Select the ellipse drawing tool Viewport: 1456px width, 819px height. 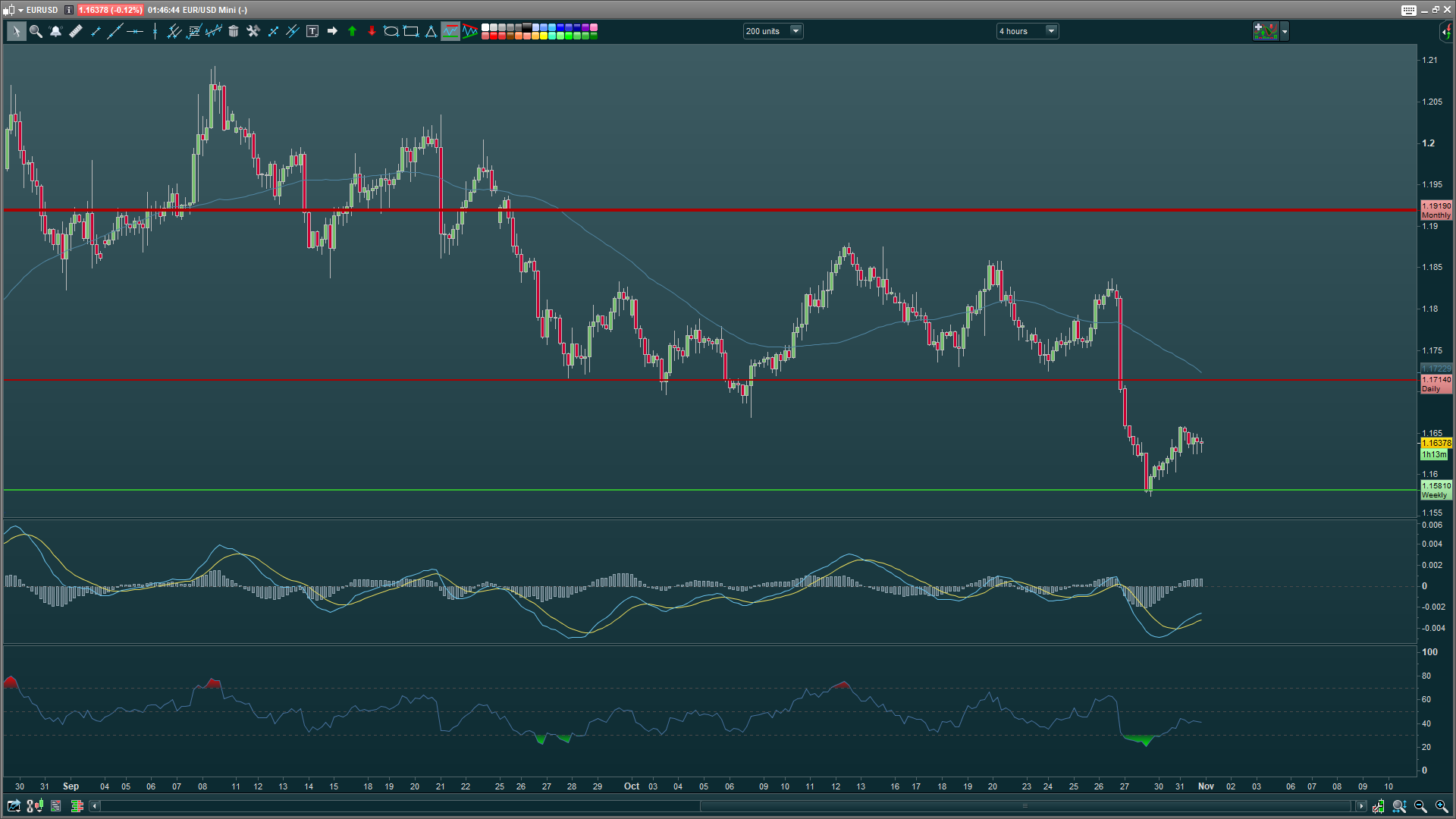pos(391,31)
